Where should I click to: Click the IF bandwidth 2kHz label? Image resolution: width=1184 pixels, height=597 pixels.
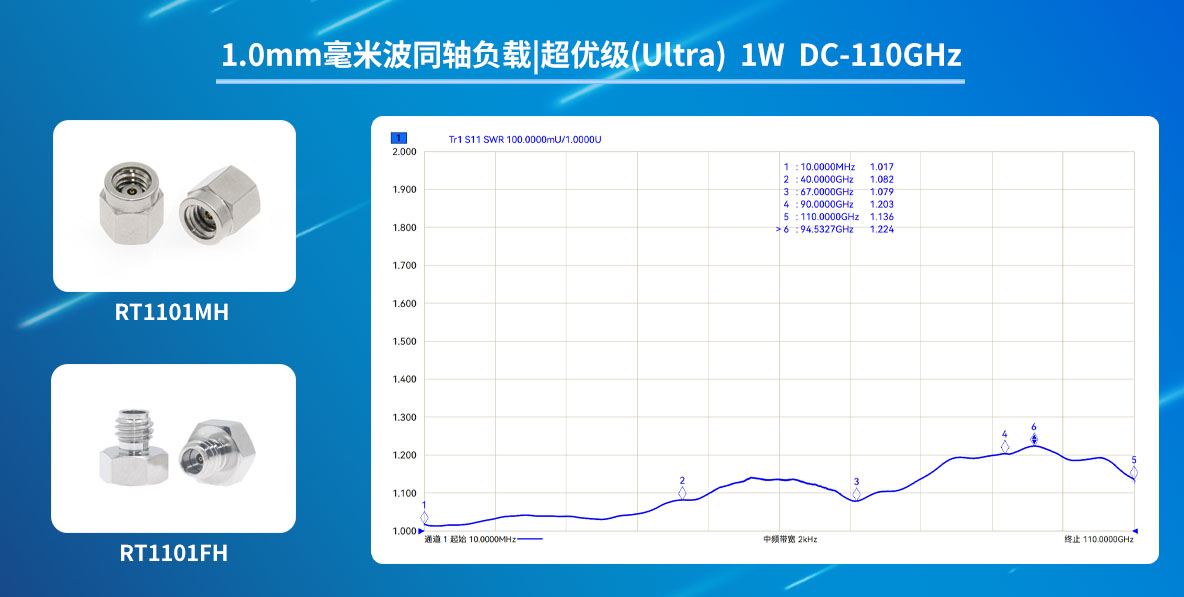click(x=790, y=540)
